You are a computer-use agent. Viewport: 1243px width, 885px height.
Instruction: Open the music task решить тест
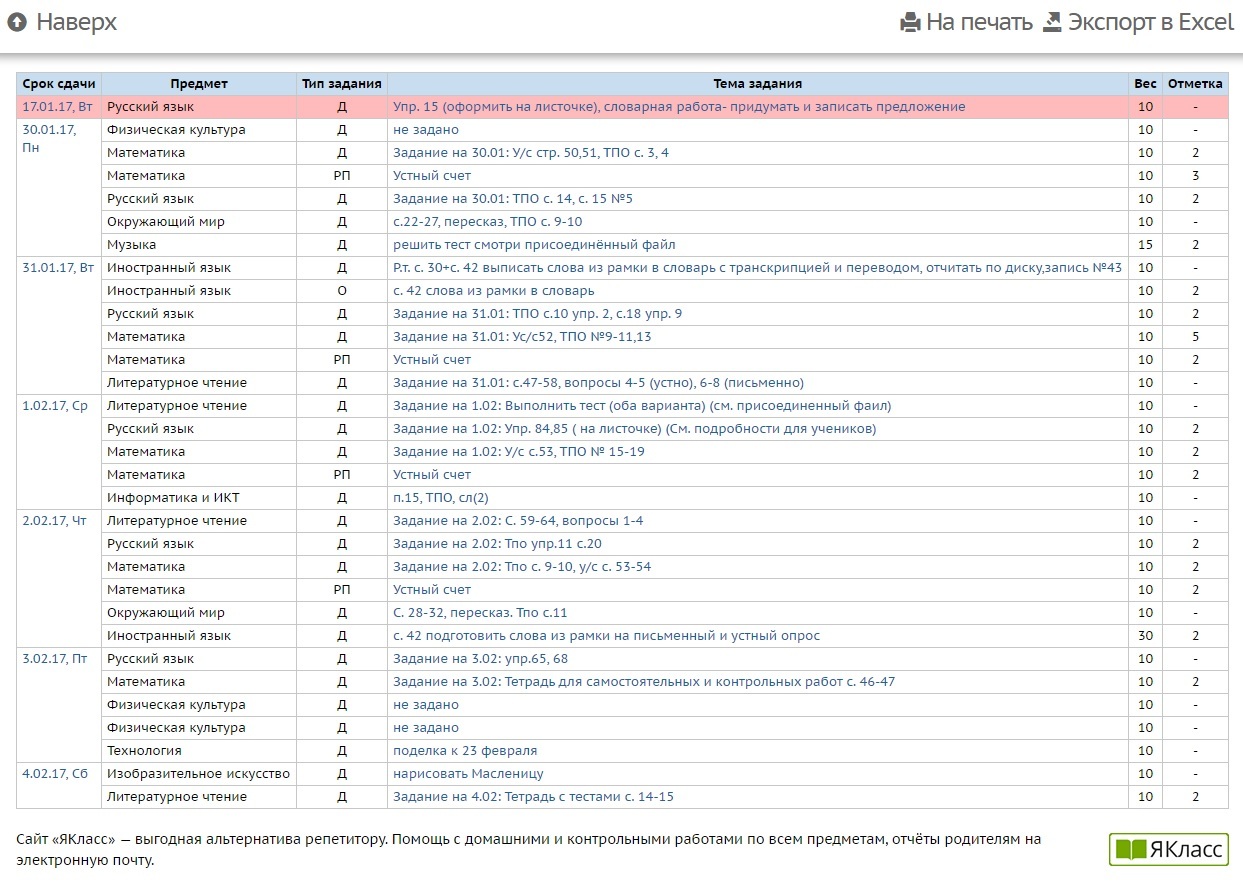[534, 245]
